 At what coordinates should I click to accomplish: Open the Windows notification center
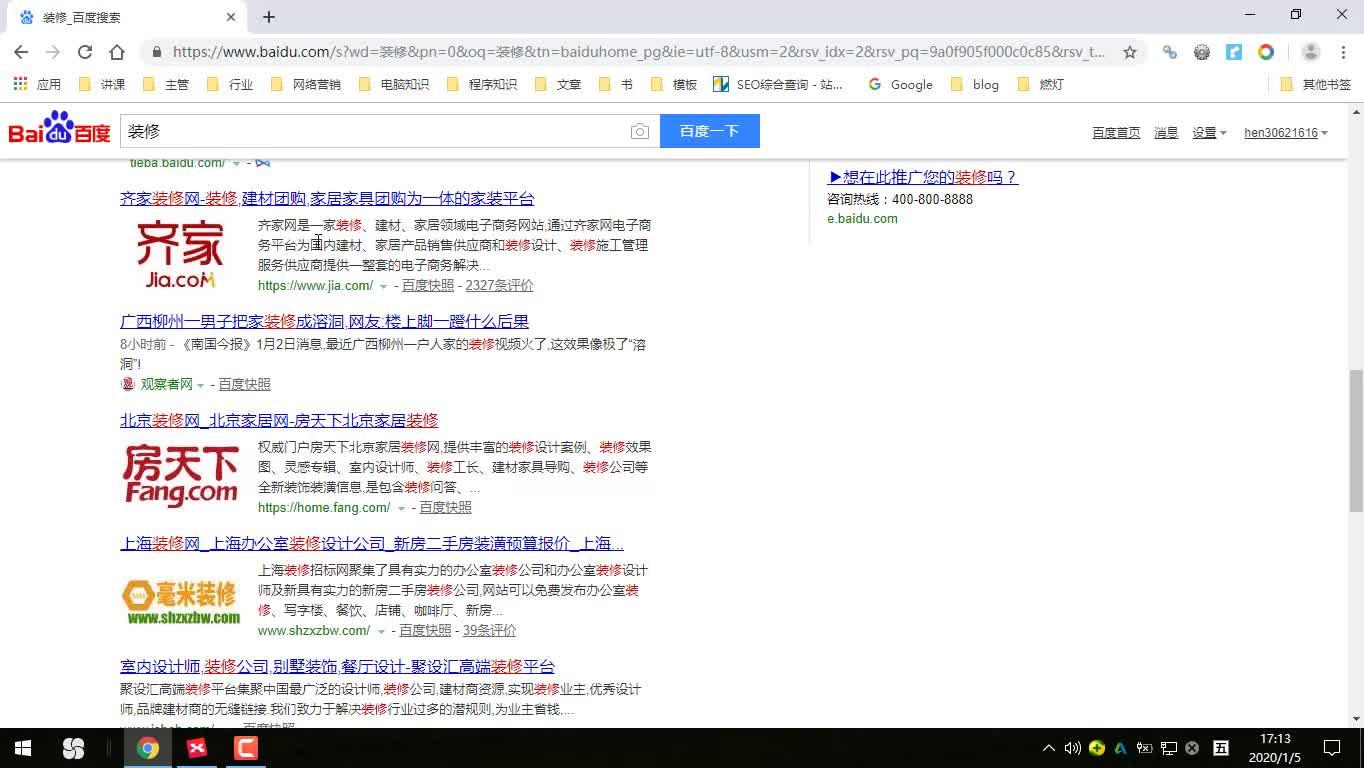pos(1332,748)
